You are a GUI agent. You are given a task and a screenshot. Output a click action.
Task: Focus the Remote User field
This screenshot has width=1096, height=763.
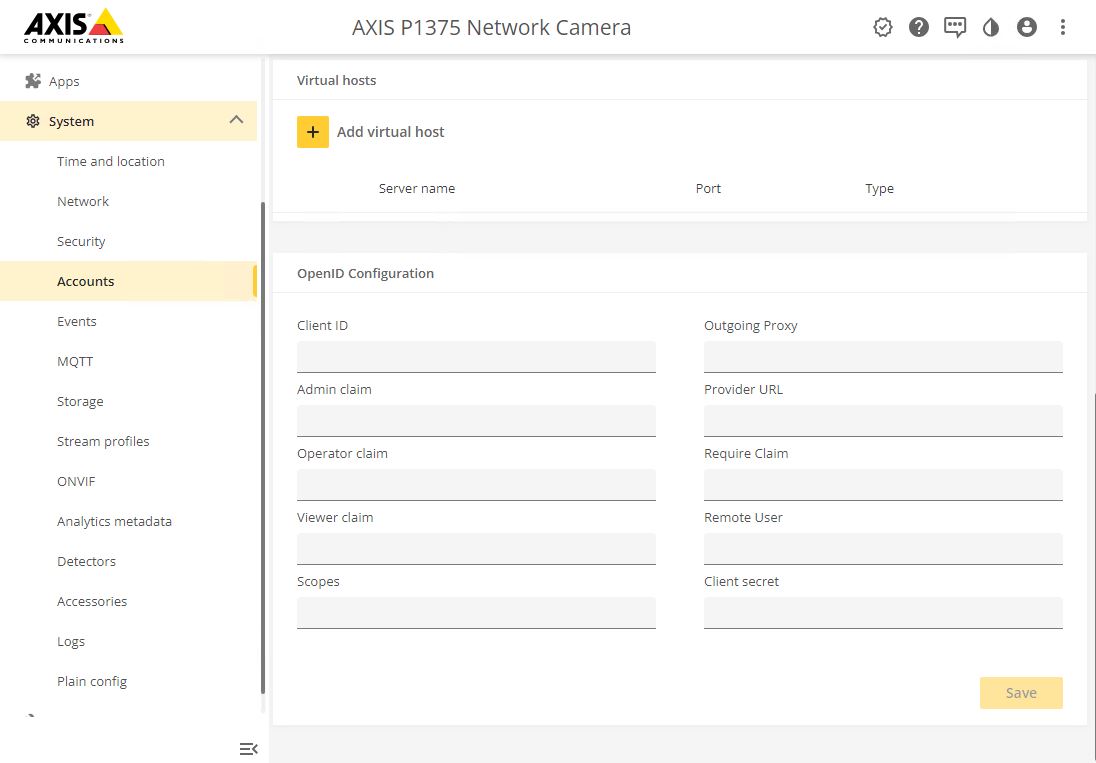tap(884, 549)
